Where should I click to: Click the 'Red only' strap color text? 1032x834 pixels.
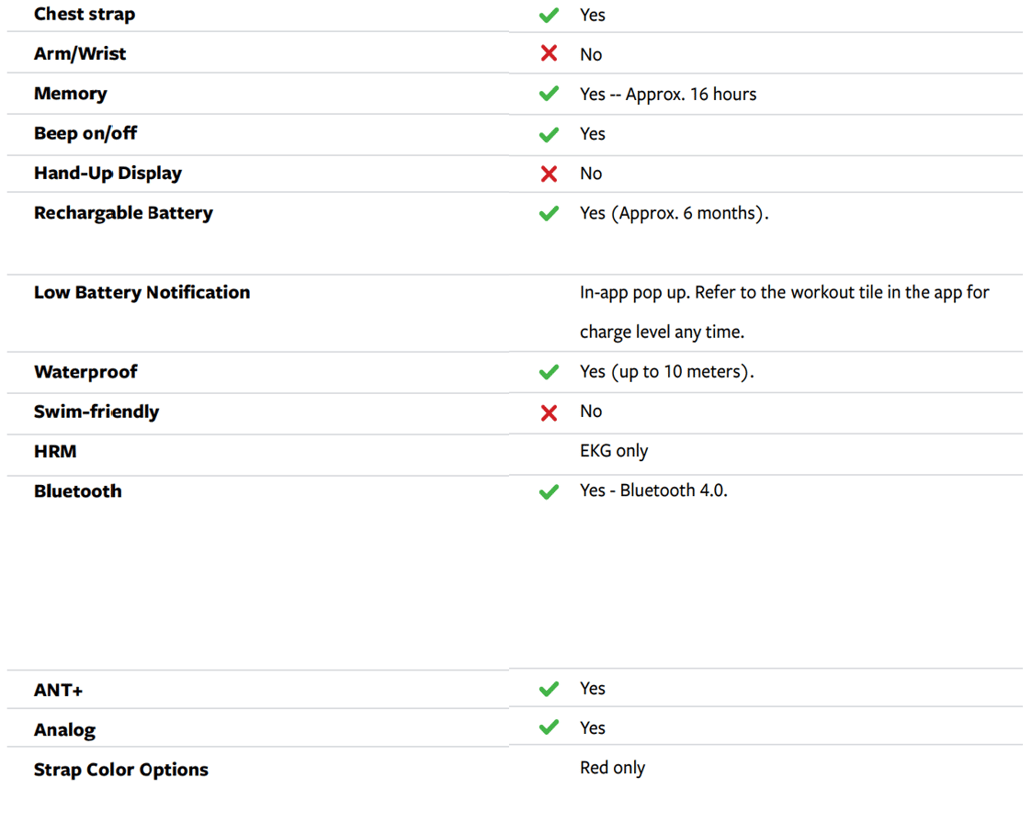click(x=612, y=768)
